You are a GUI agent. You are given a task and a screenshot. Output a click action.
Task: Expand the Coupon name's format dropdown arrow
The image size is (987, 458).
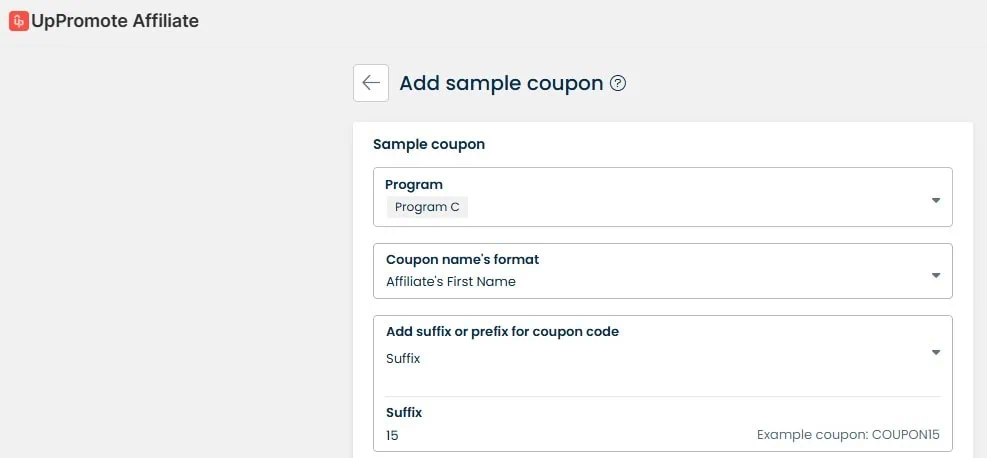tap(936, 275)
